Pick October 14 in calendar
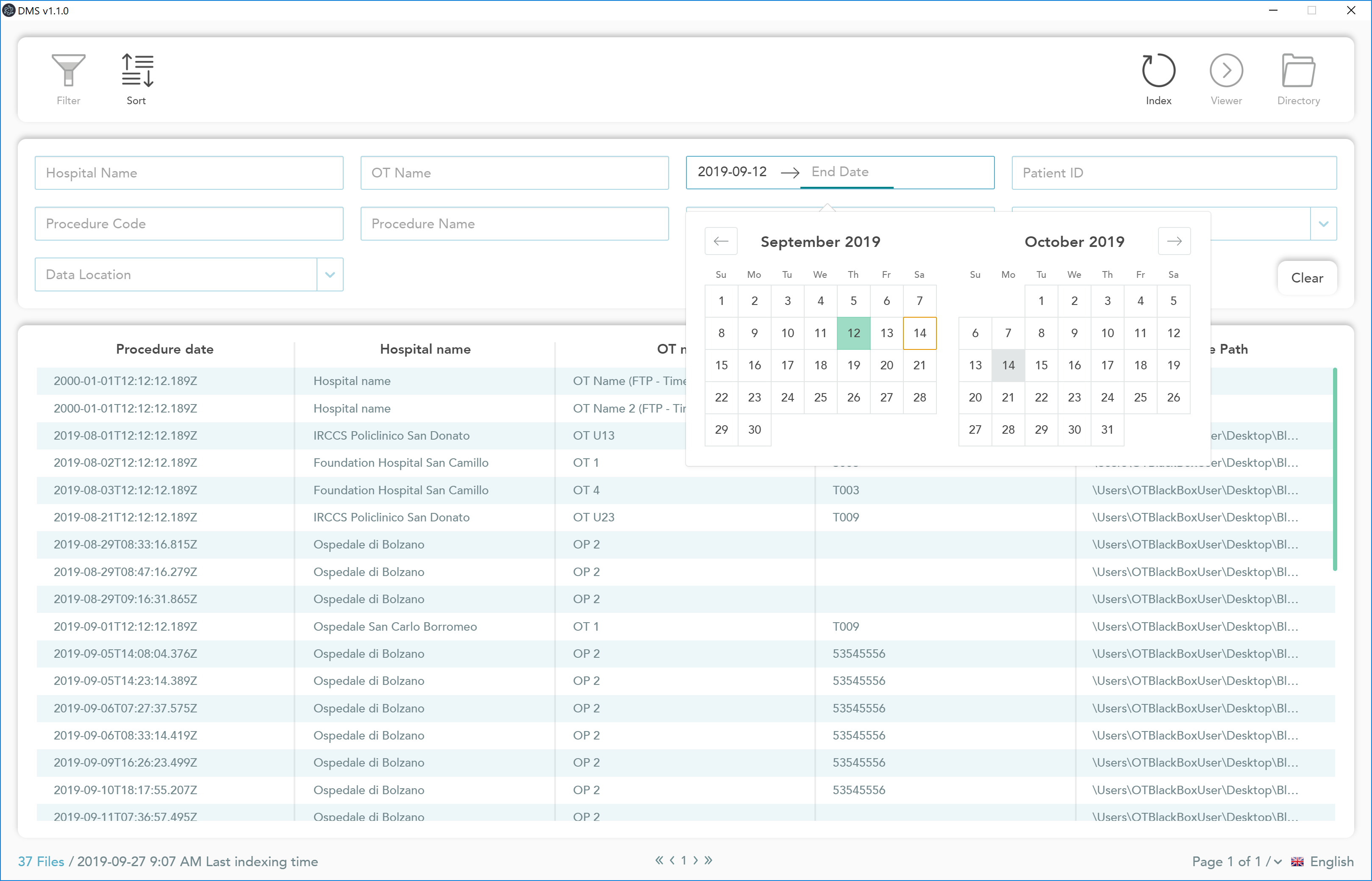1372x881 pixels. (1008, 365)
